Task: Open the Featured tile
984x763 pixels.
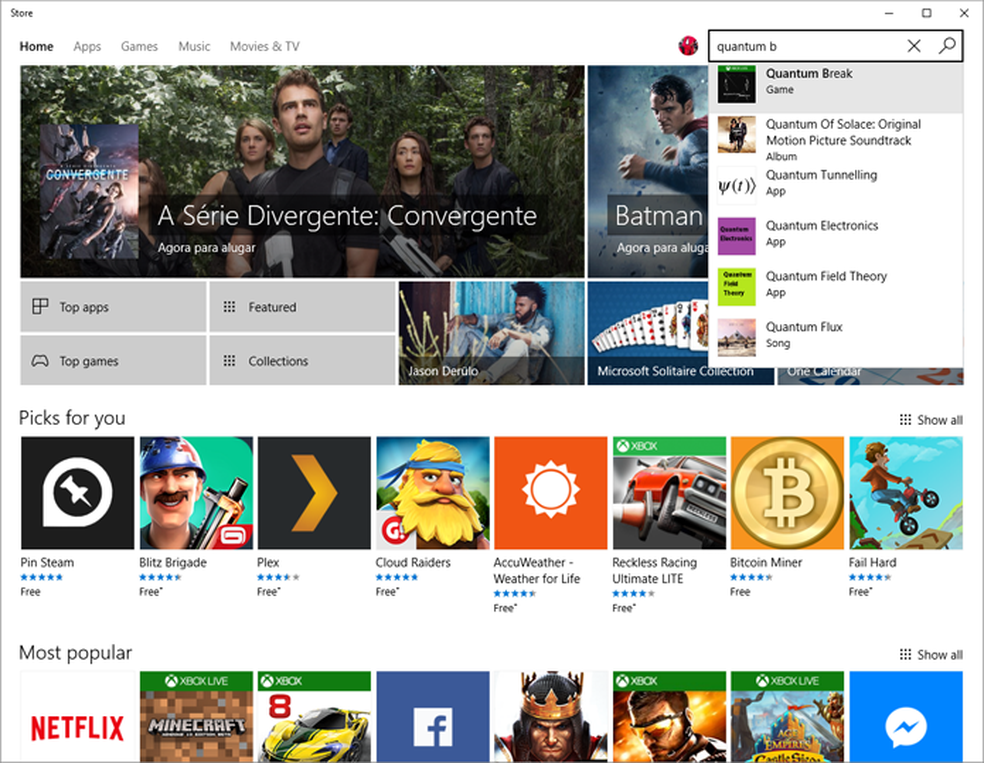Action: pyautogui.click(x=302, y=307)
